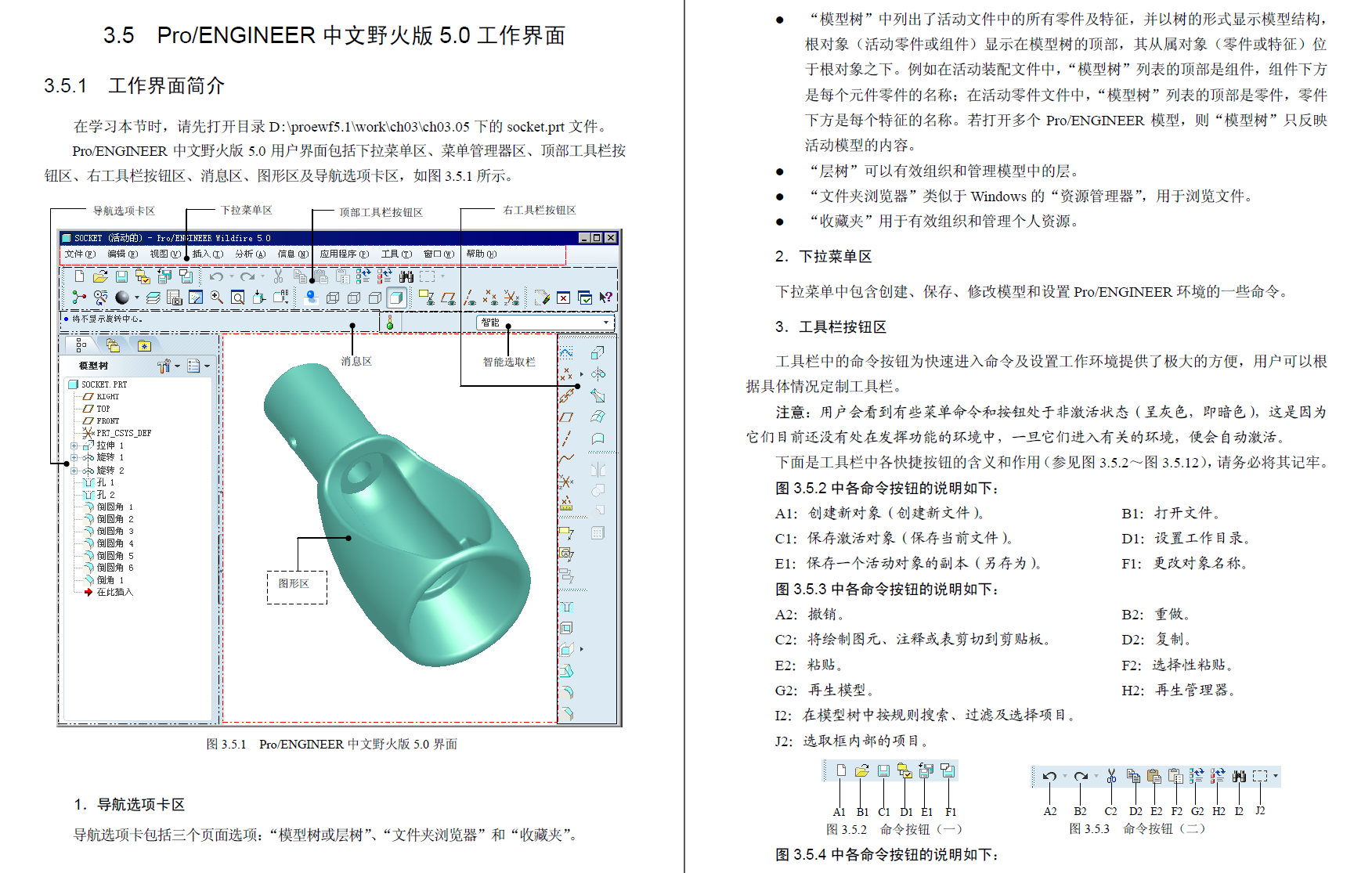Viewport: 1372px width, 873px height.
Task: Click the Open file icon on toolbar
Action: point(99,276)
